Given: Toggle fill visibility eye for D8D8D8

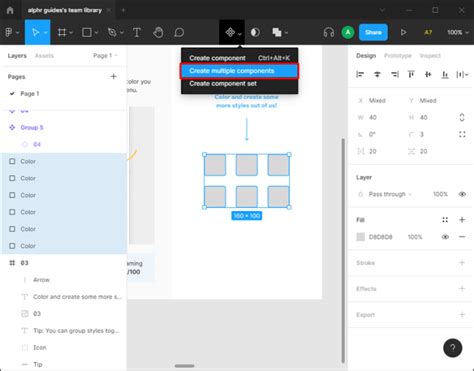Looking at the screenshot, I should (445, 237).
